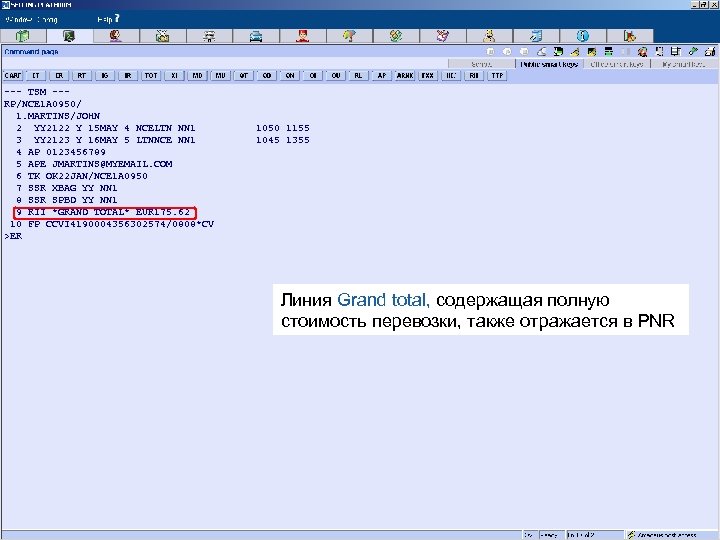The height and width of the screenshot is (540, 720).
Task: Click the TOT smart key button
Action: coord(151,76)
